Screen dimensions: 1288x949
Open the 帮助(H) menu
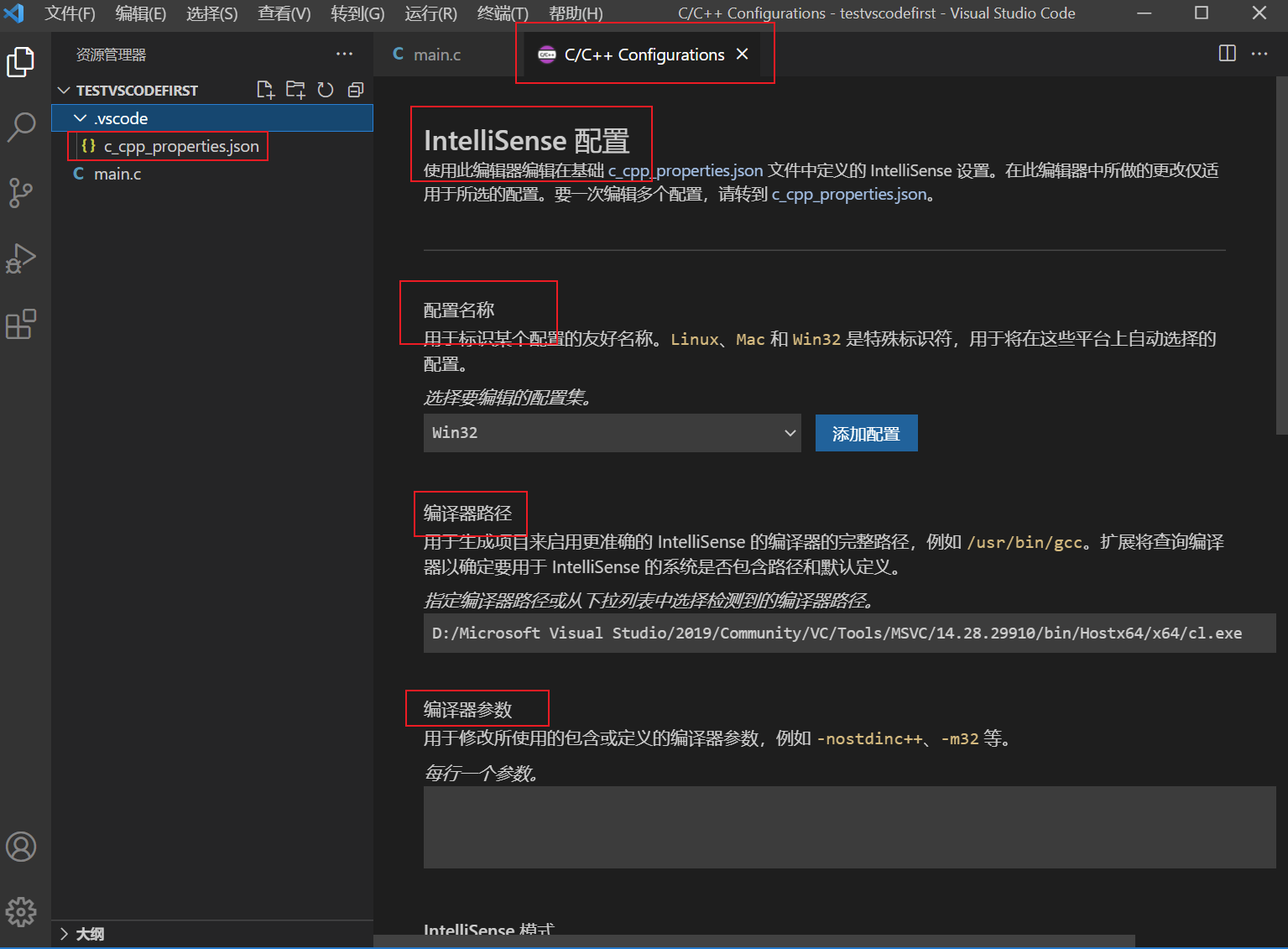pyautogui.click(x=576, y=13)
